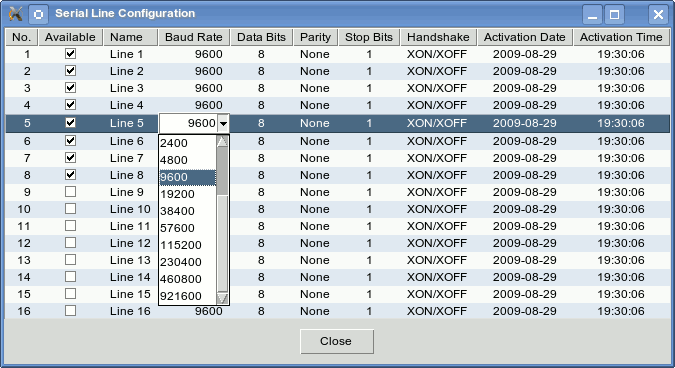Image resolution: width=675 pixels, height=368 pixels.
Task: Click the X application icon in title bar
Action: tap(15, 14)
